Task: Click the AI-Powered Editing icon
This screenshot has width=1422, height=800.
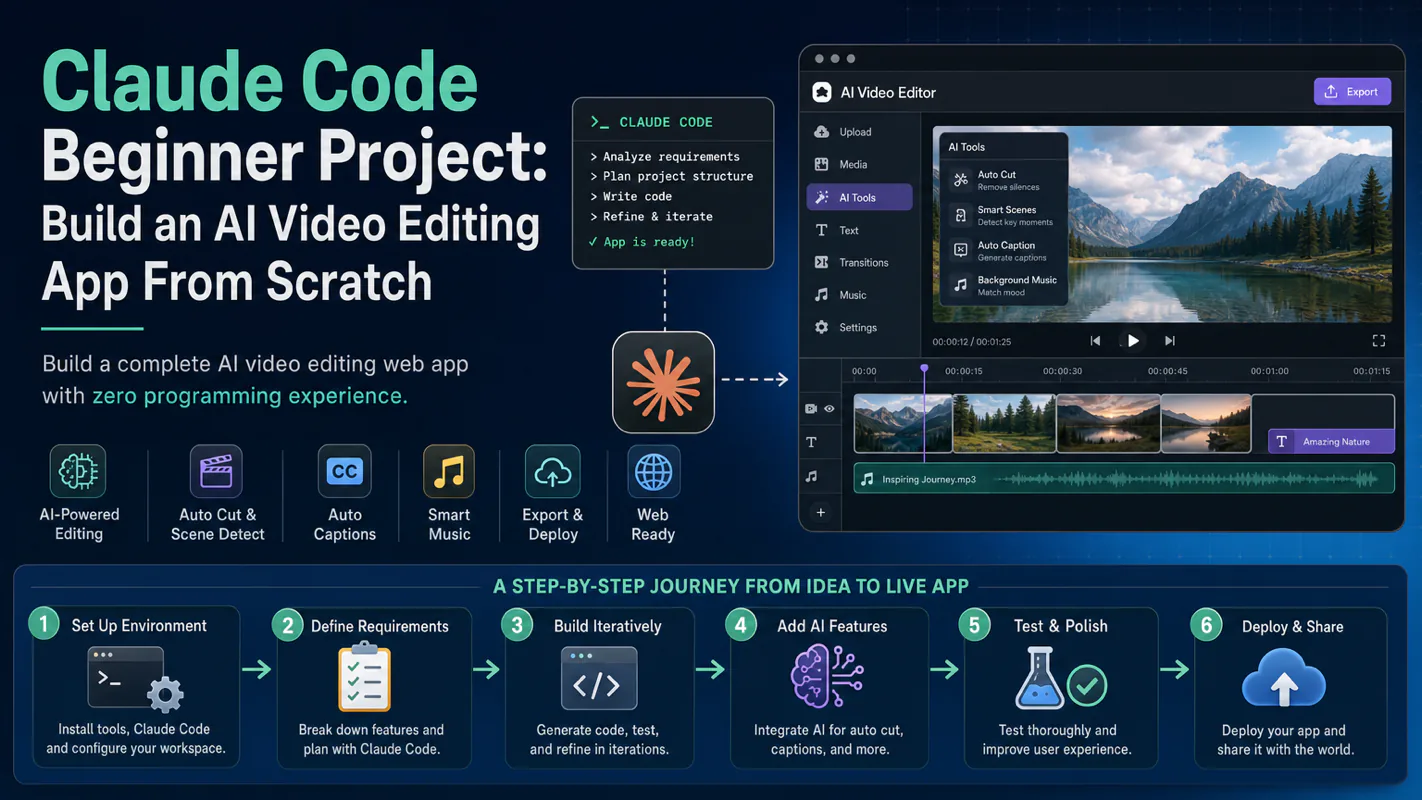Action: point(78,471)
